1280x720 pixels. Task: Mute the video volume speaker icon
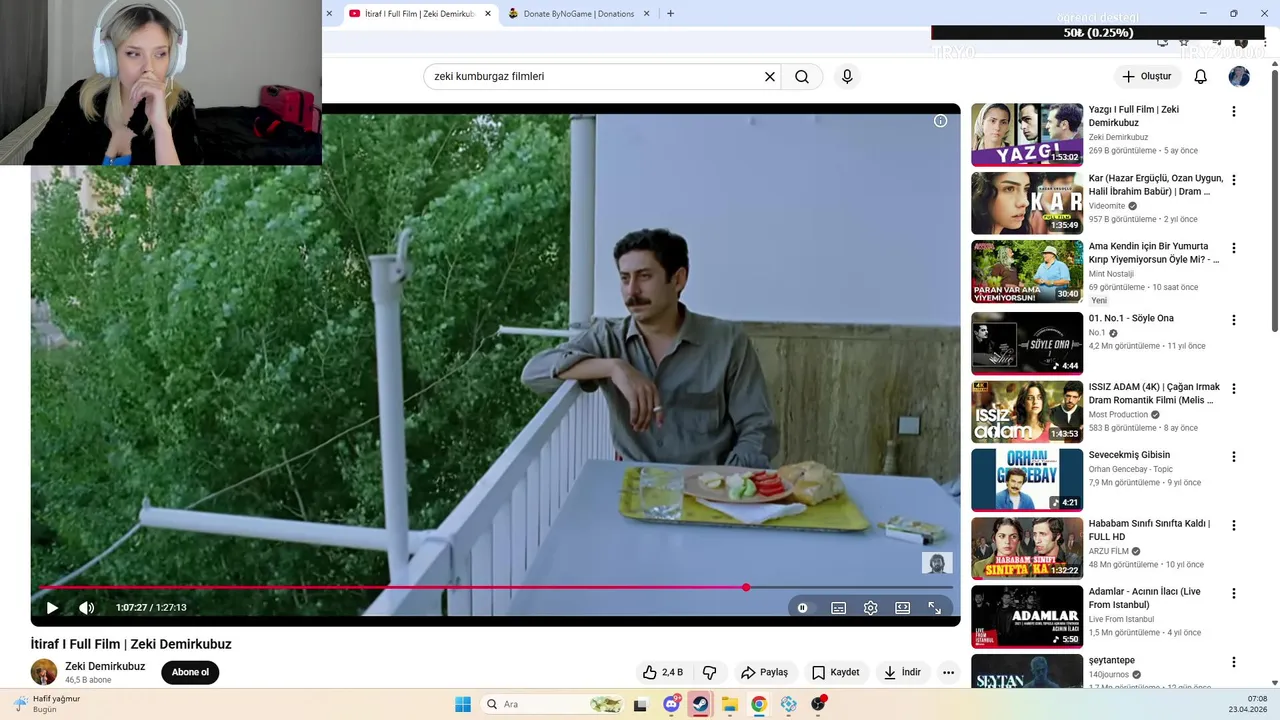(87, 607)
